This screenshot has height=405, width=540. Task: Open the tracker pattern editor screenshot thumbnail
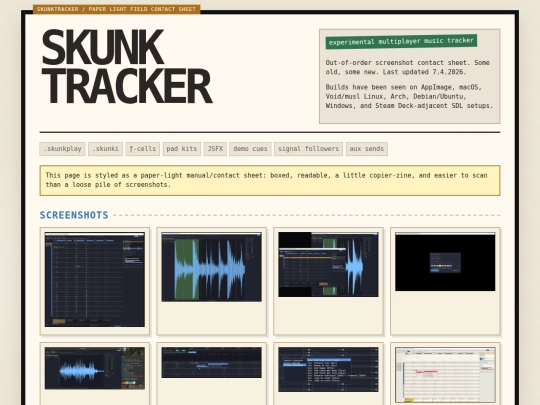(x=95, y=279)
